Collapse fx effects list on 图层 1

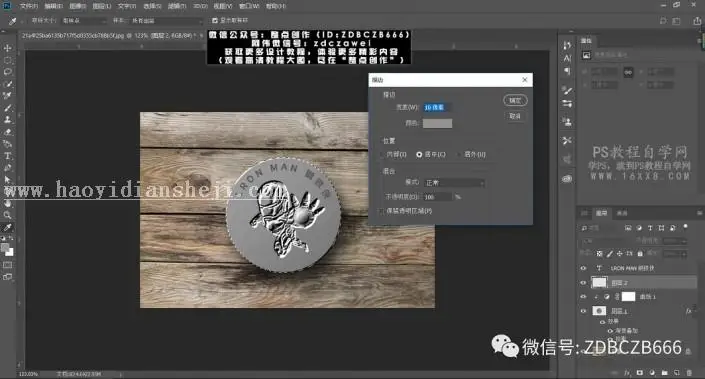[x=695, y=311]
